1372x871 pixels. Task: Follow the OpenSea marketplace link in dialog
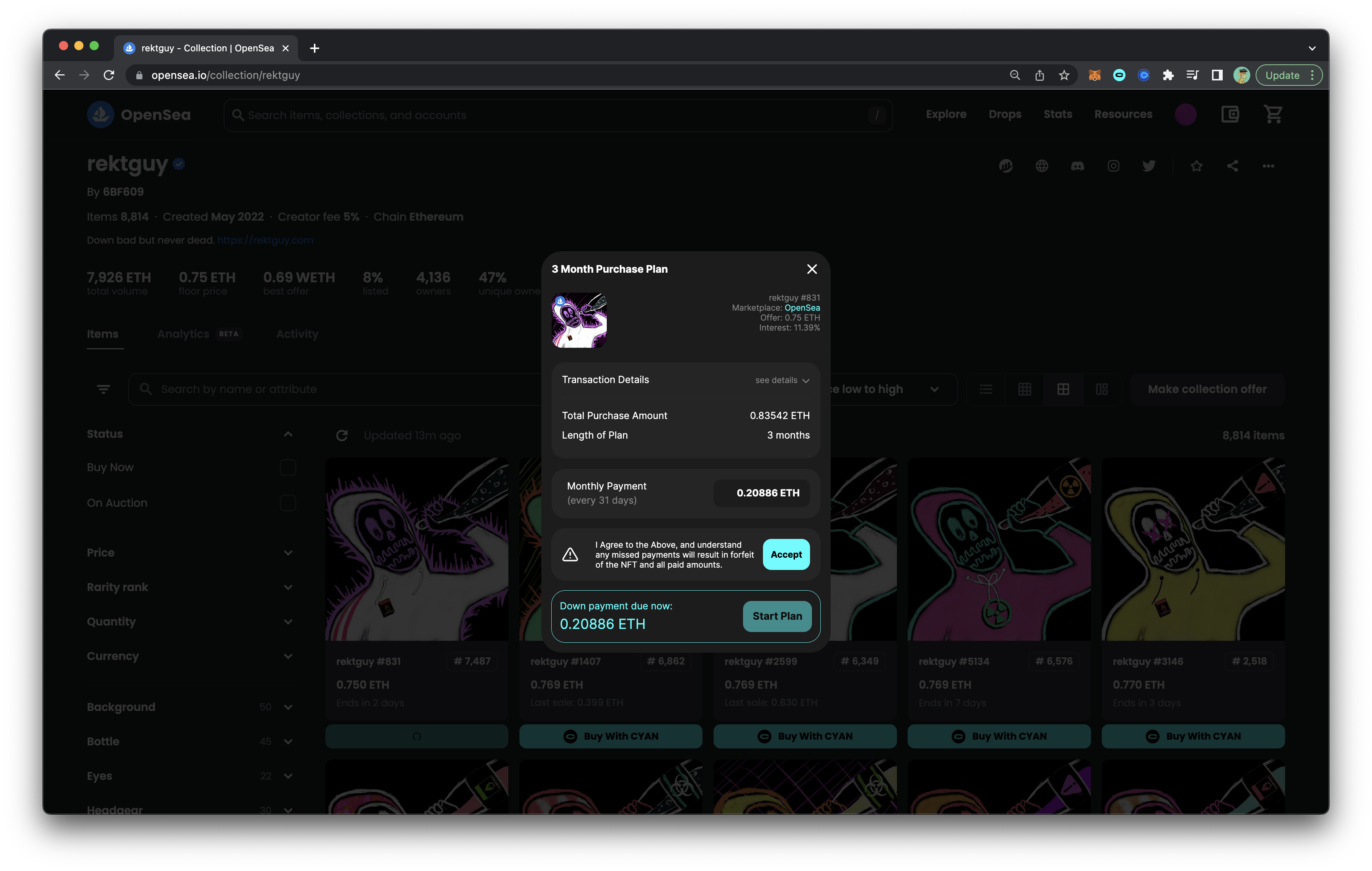(x=802, y=308)
